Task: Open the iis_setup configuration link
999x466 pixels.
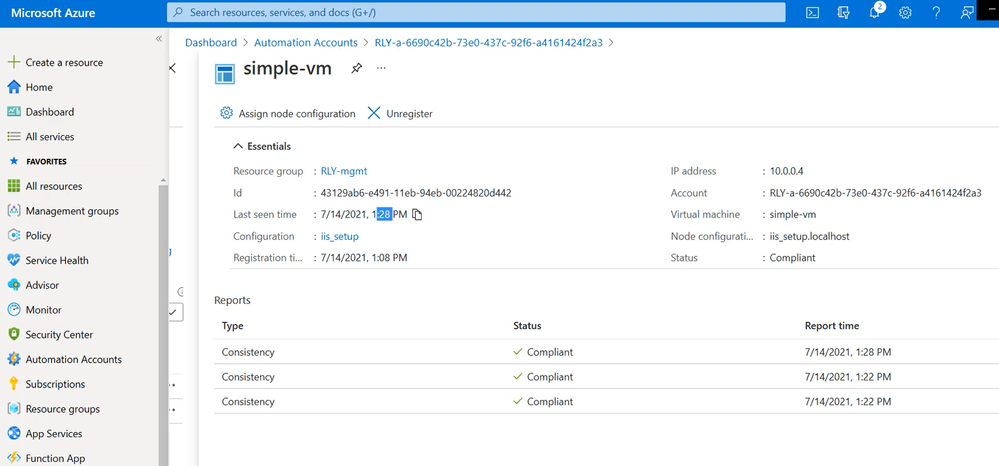Action: click(340, 237)
